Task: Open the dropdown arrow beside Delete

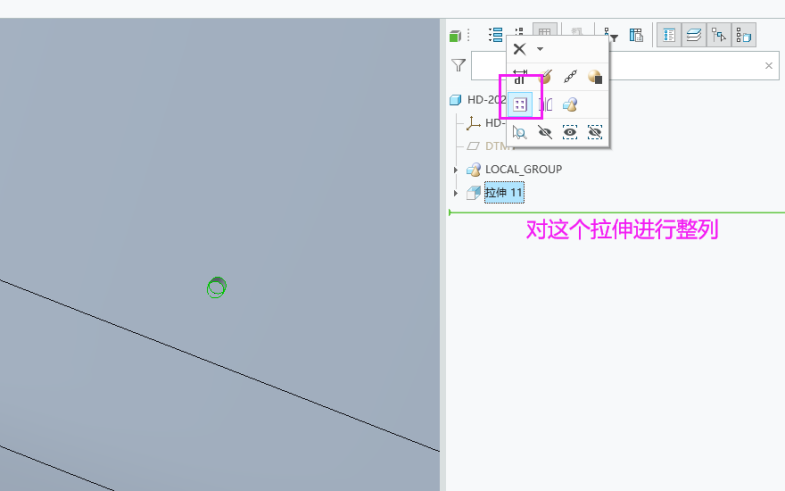Action: [x=540, y=49]
